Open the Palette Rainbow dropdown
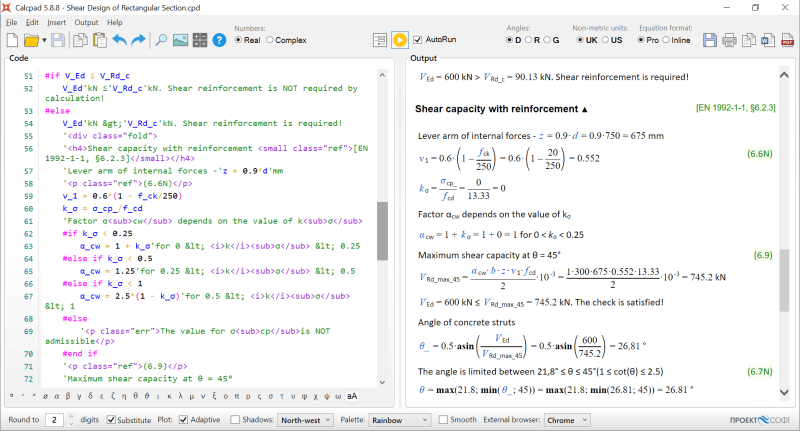800x431 pixels. 399,420
